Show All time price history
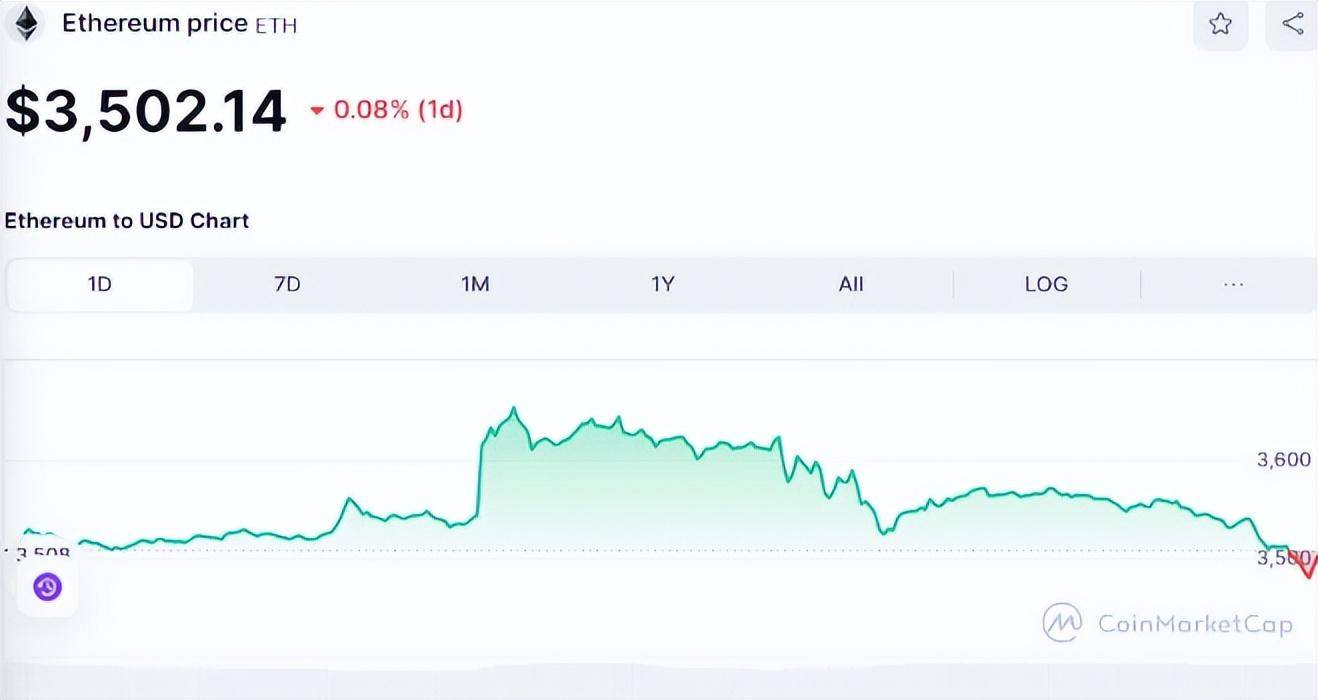 tap(851, 284)
